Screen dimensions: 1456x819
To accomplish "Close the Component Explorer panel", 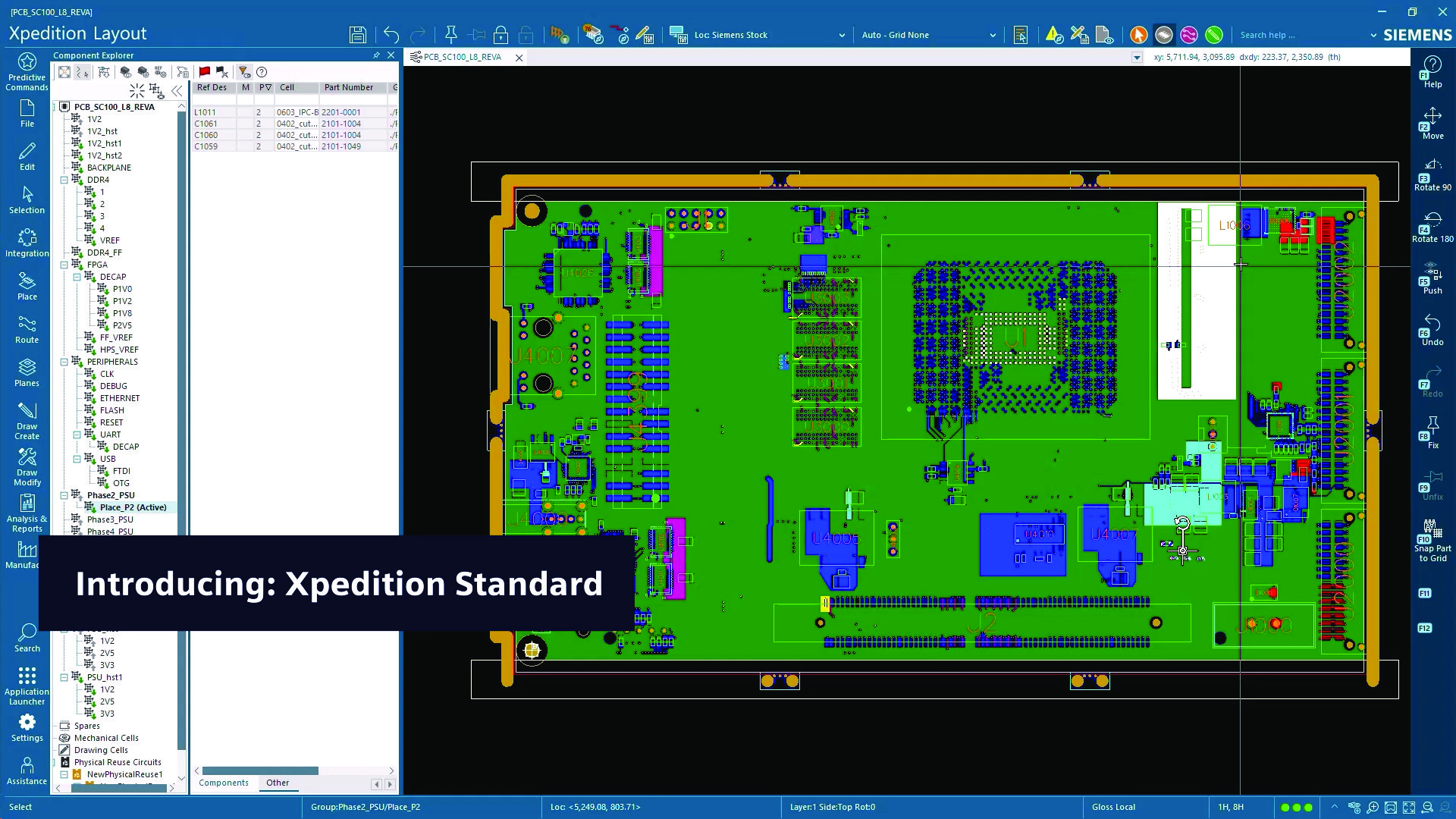I will point(391,55).
